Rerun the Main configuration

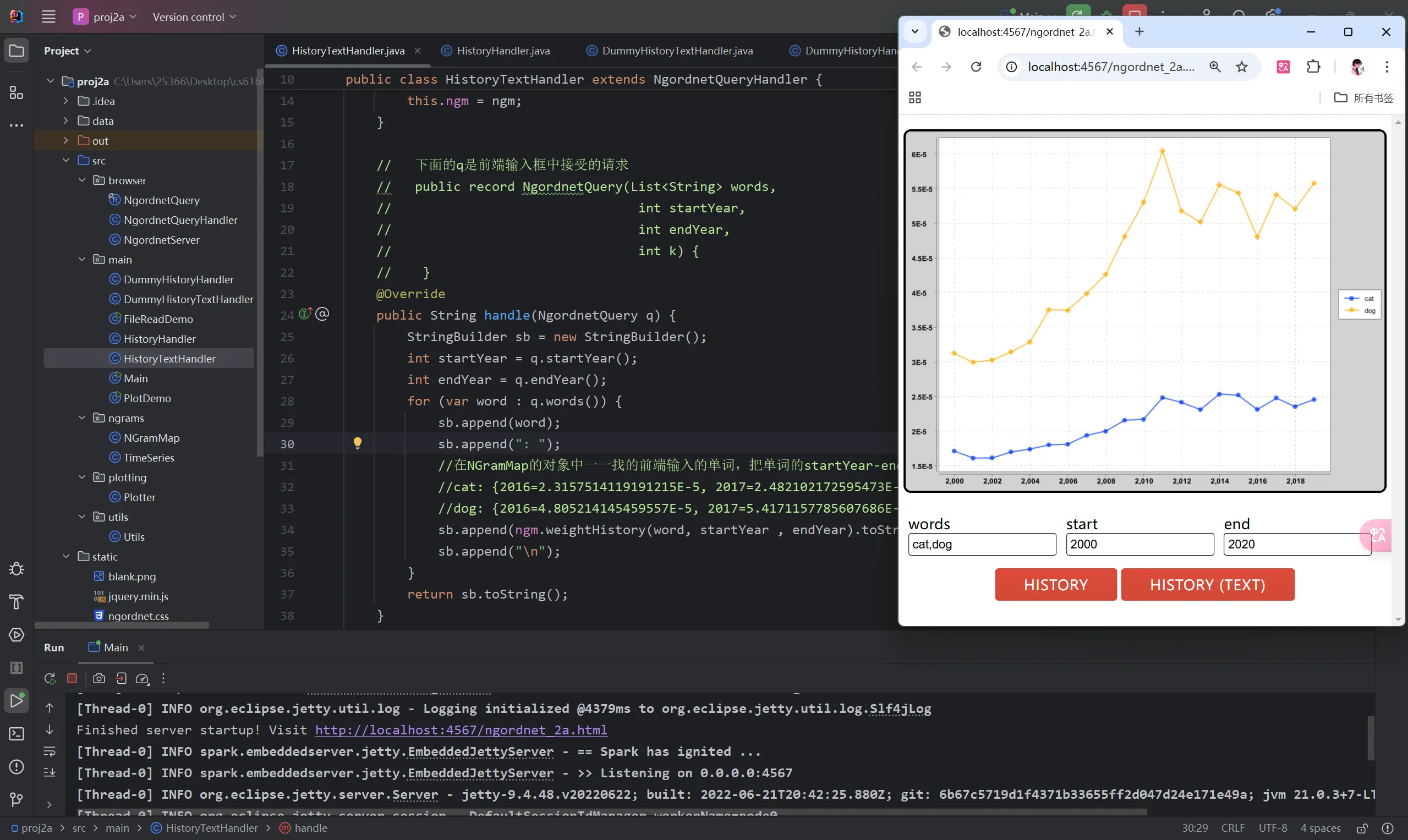(x=50, y=678)
